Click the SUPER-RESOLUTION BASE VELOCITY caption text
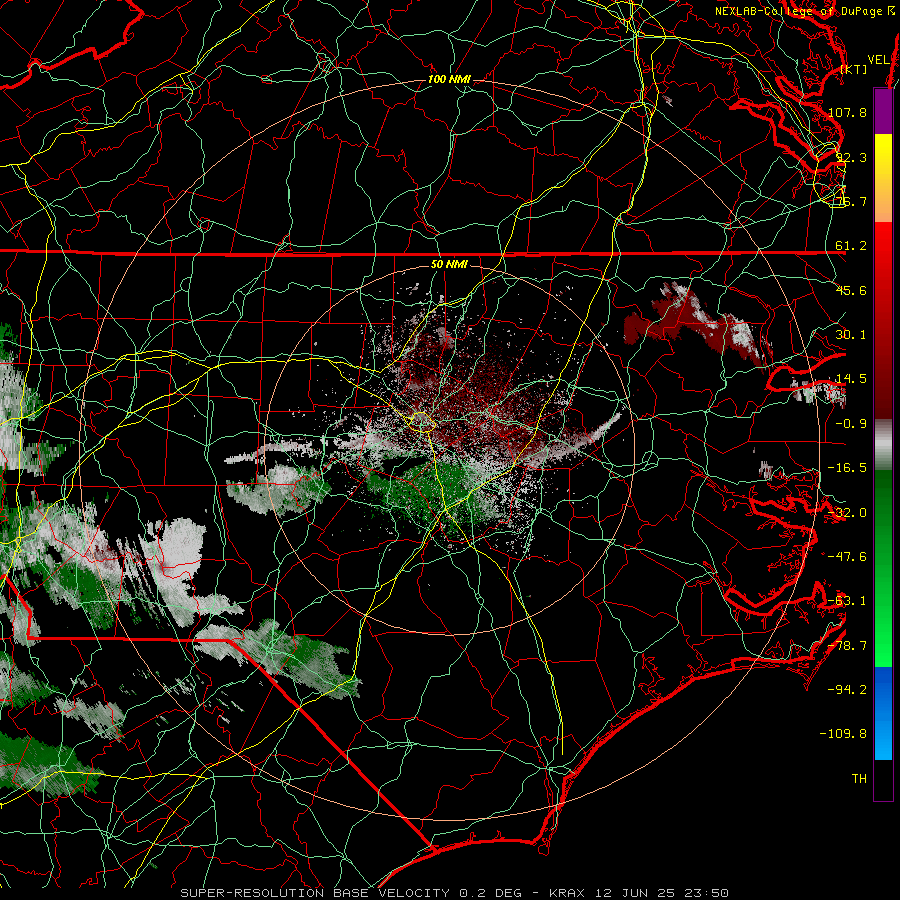The image size is (900, 900). [x=315, y=893]
